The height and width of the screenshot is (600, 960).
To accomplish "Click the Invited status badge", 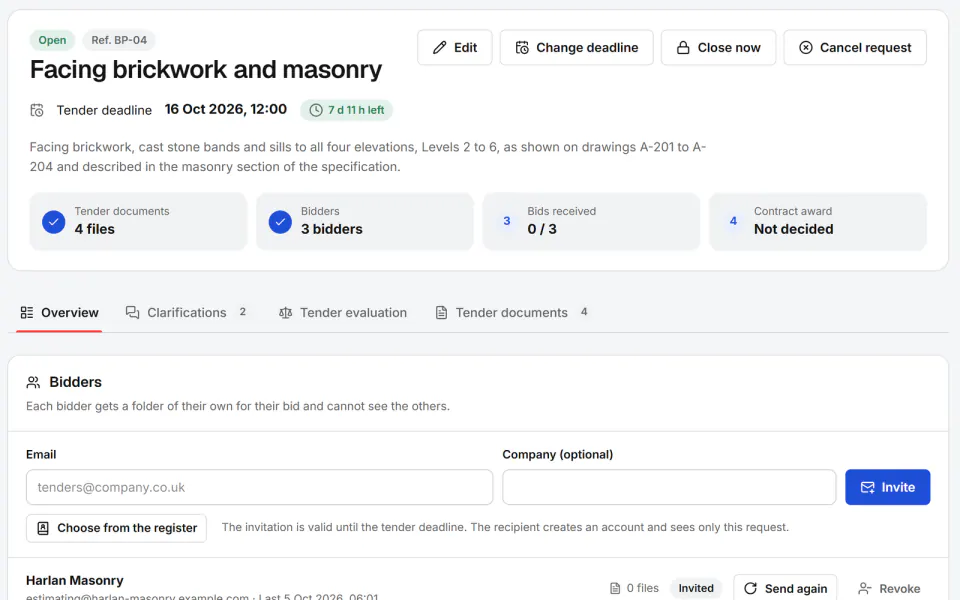I will tap(696, 588).
